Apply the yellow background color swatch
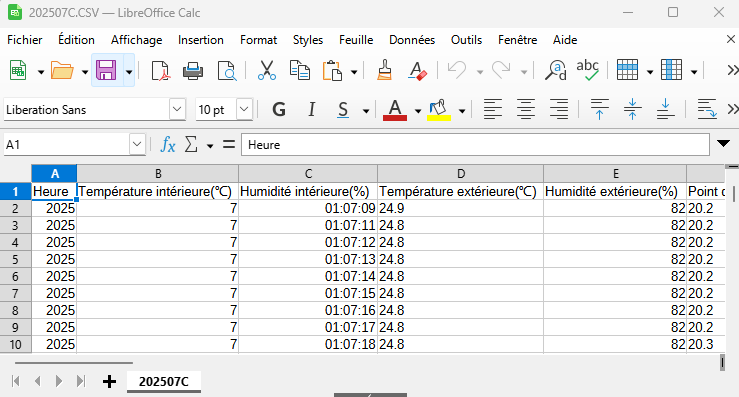This screenshot has width=739, height=397. (x=439, y=110)
